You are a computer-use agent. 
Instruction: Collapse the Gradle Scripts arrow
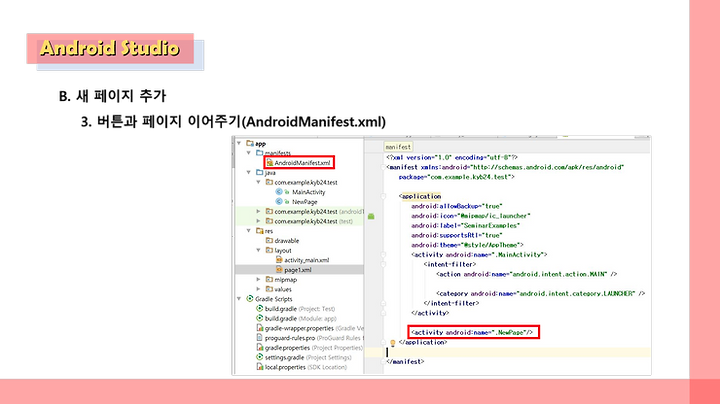pyautogui.click(x=239, y=299)
